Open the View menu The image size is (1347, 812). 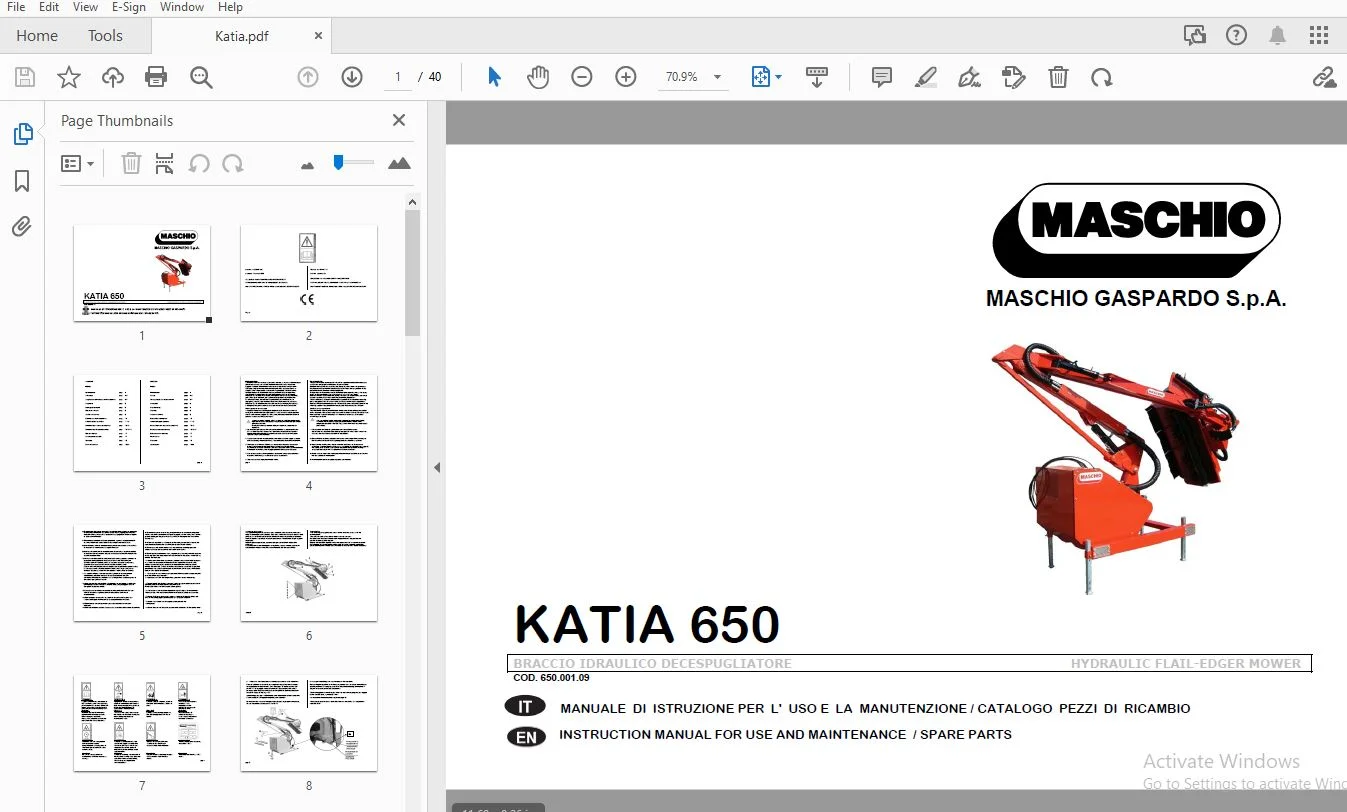click(86, 7)
